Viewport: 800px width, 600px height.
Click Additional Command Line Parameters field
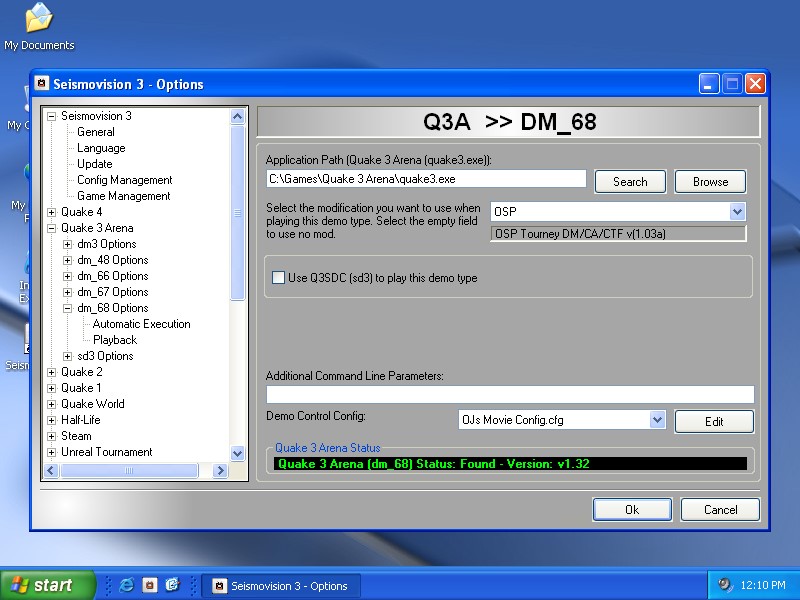(509, 394)
